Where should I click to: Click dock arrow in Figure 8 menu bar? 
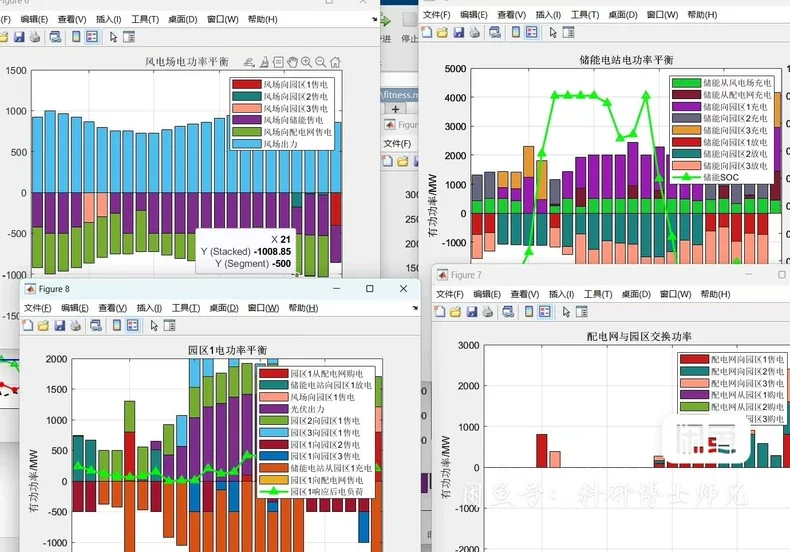coord(415,308)
